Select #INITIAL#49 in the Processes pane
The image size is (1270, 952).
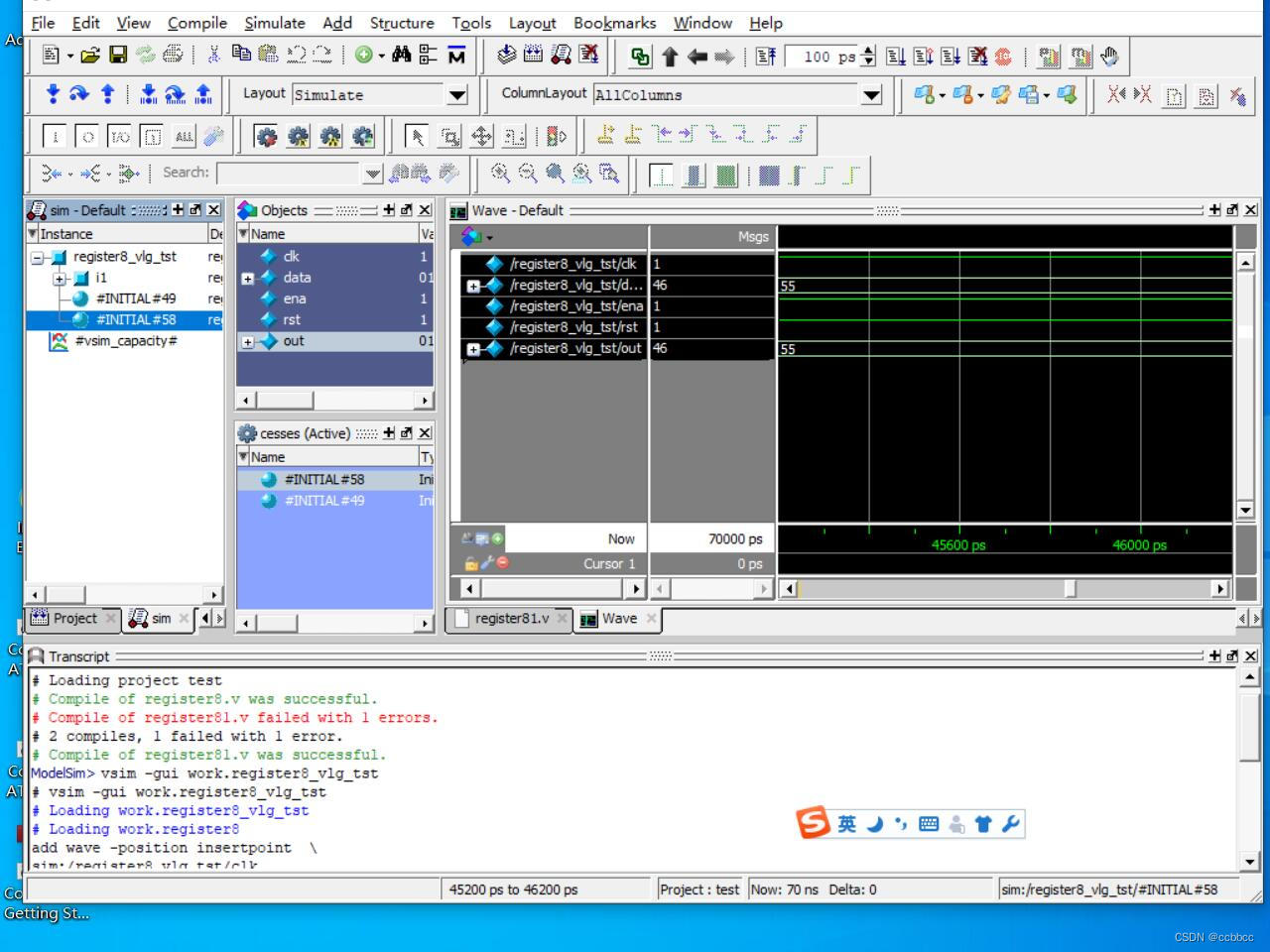coord(323,501)
